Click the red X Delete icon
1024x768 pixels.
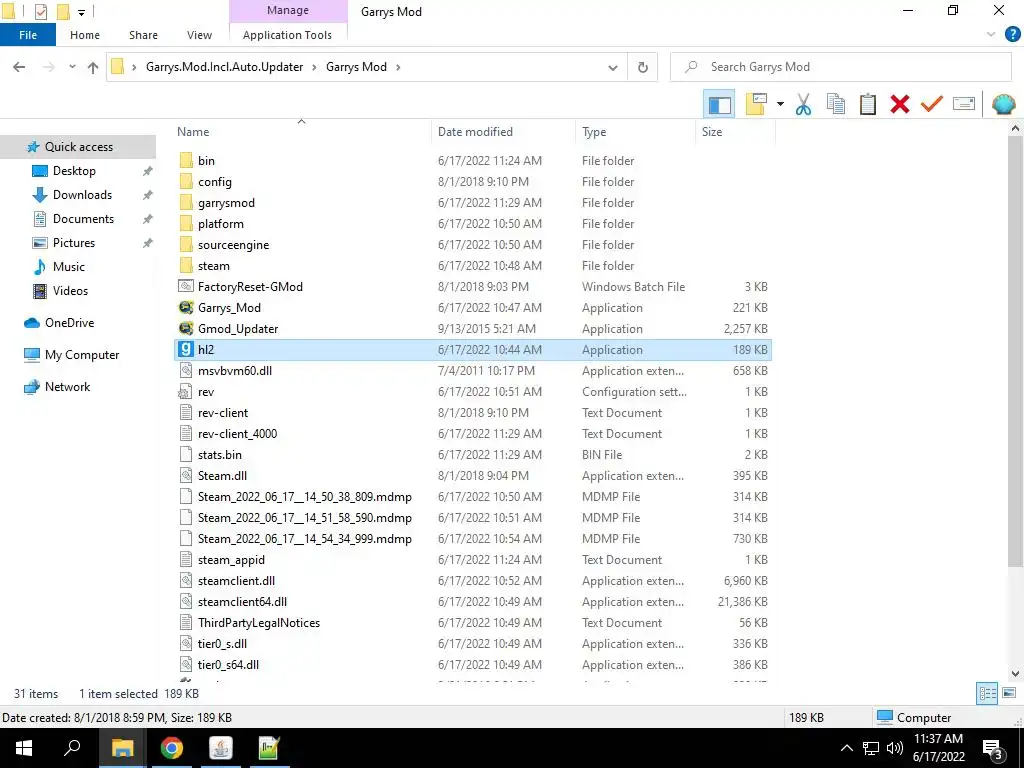click(899, 104)
